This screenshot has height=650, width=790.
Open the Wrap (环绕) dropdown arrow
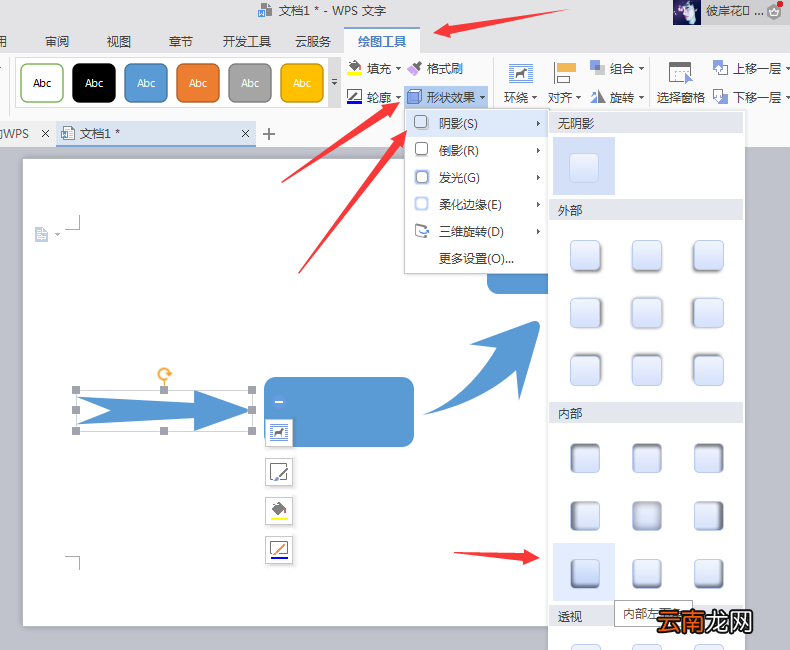534,97
